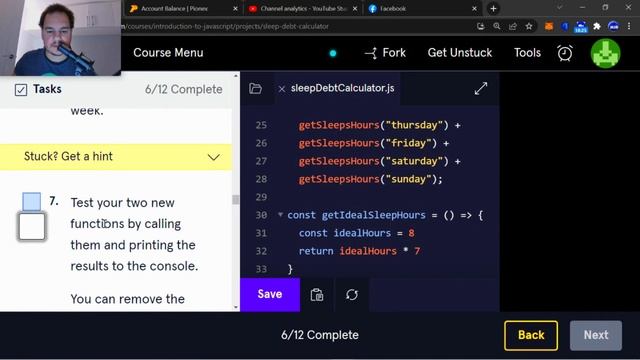Go Back to the previous step
Screen dimensions: 640x360
[531, 335]
